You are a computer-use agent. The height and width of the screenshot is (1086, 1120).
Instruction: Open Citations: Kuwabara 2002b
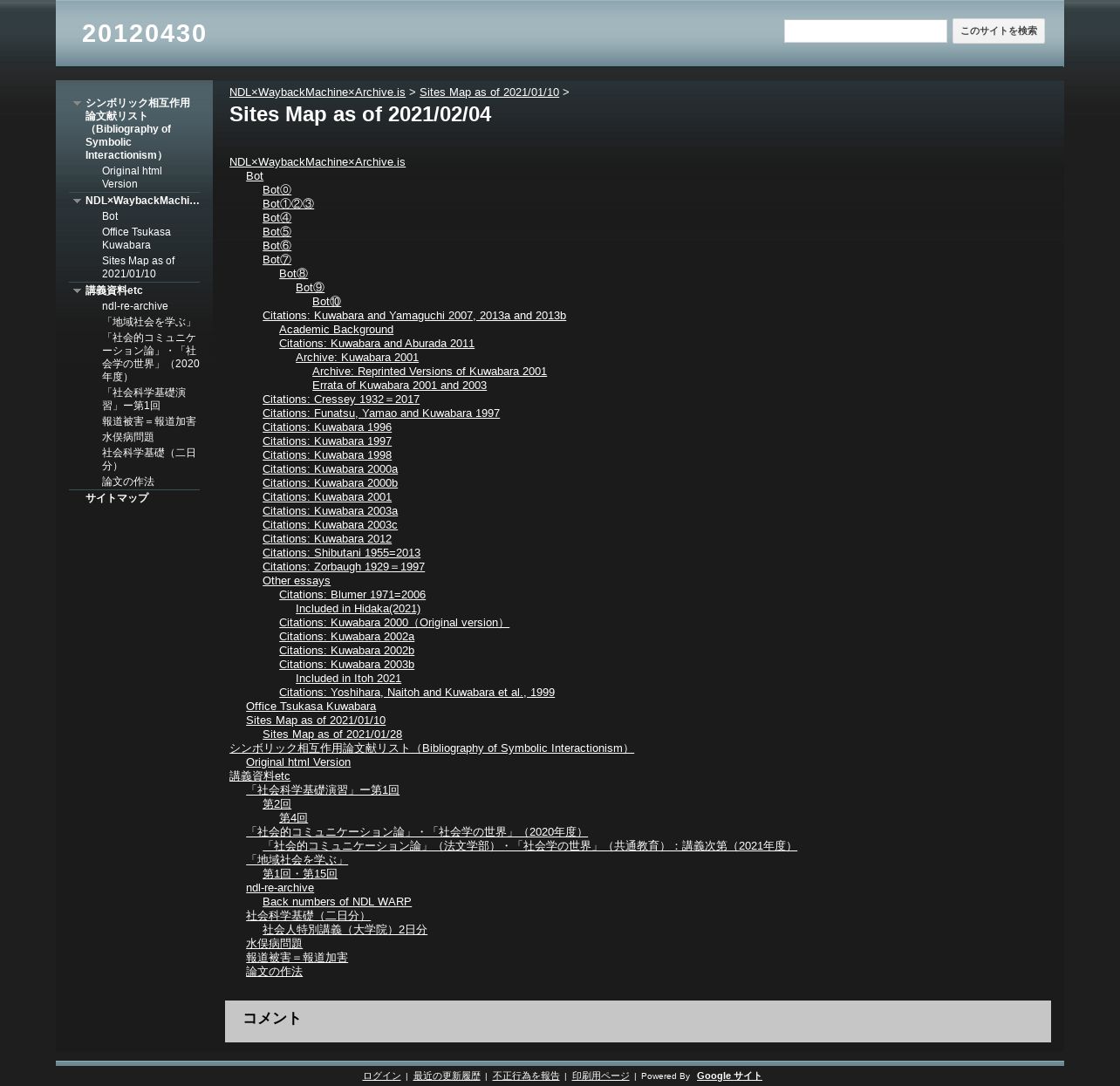tap(346, 650)
